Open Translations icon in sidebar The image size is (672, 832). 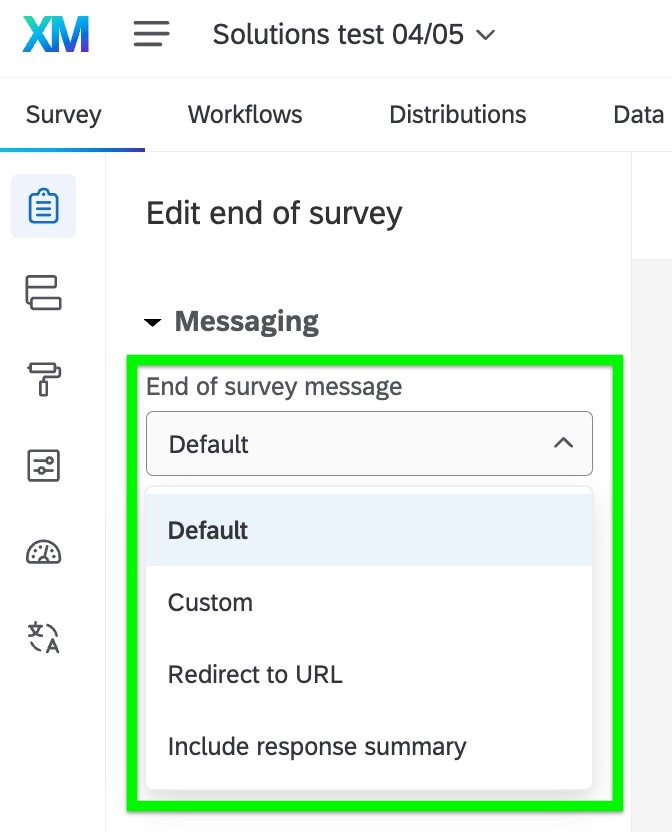43,637
